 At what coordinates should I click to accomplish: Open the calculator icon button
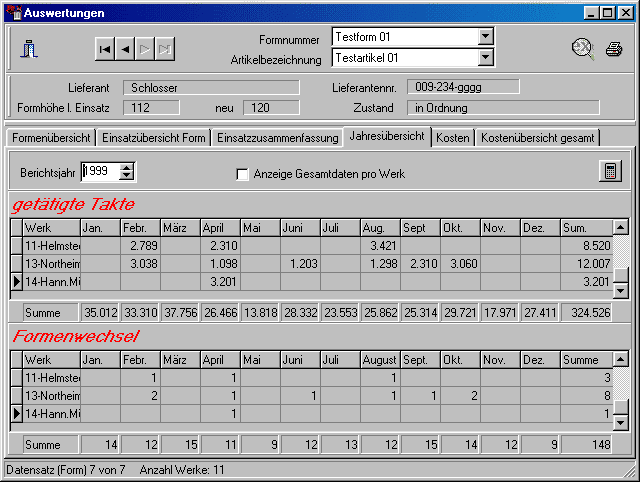609,171
